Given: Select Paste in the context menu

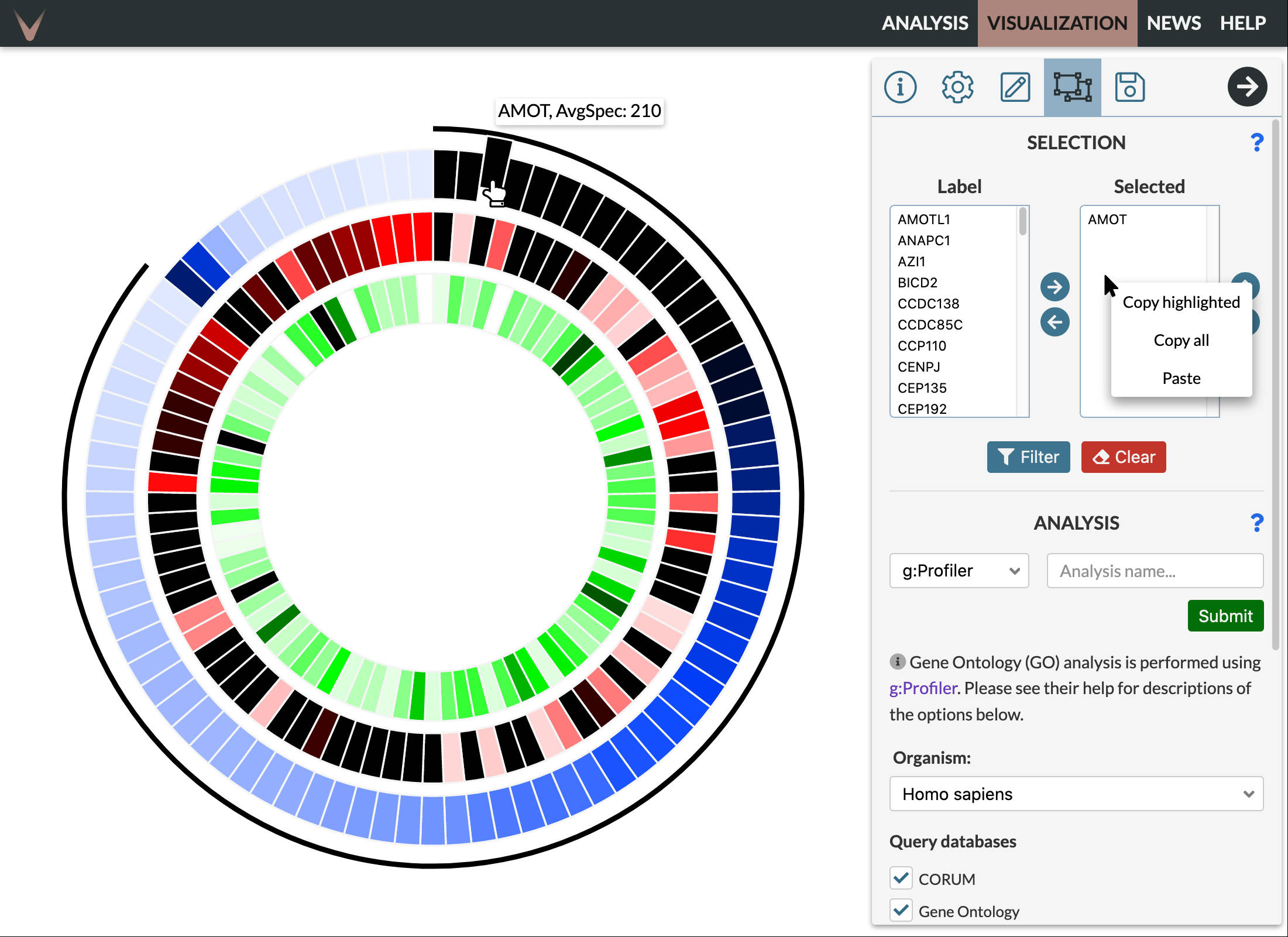Looking at the screenshot, I should coord(1181,378).
